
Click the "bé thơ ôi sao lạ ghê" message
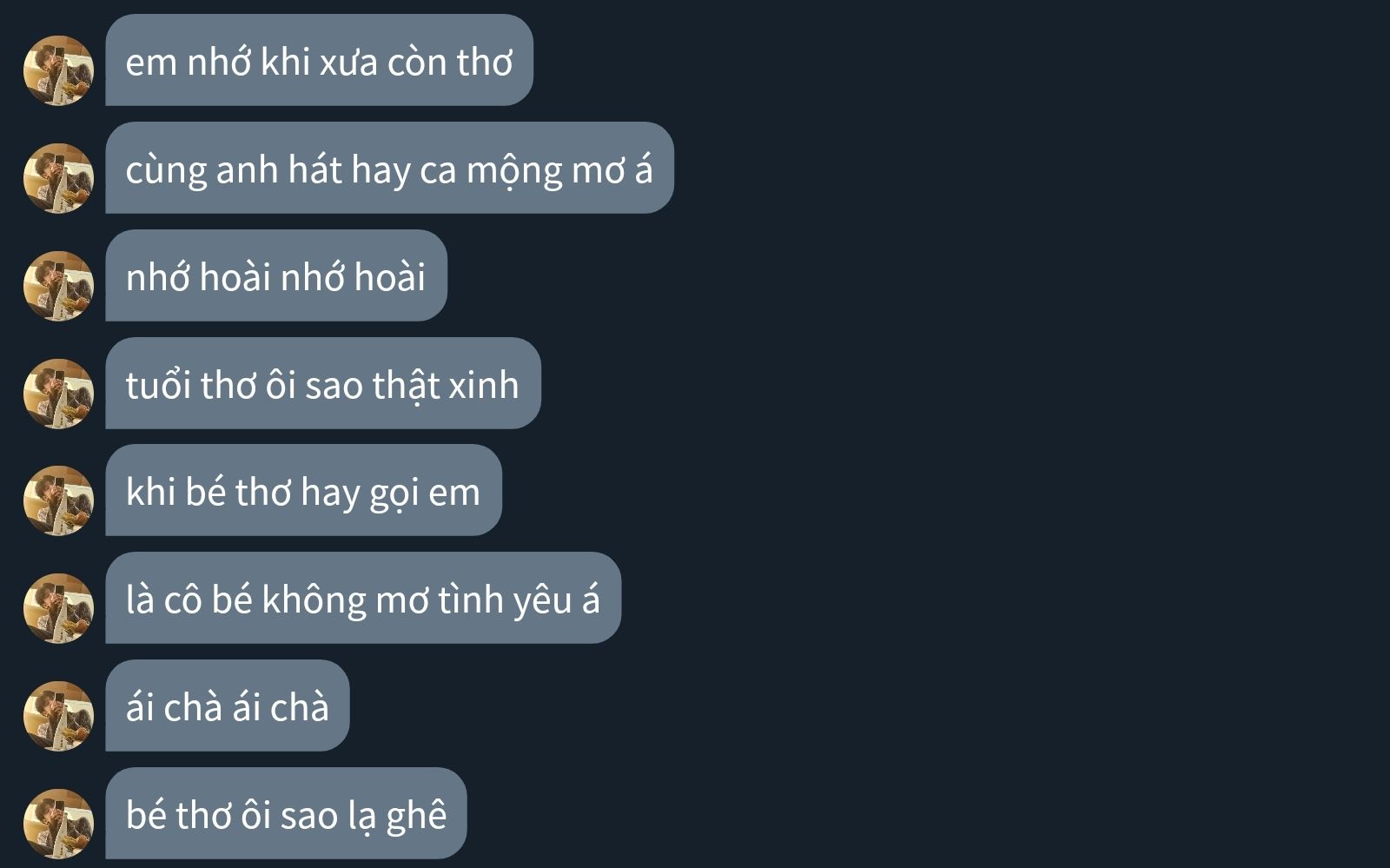point(286,813)
